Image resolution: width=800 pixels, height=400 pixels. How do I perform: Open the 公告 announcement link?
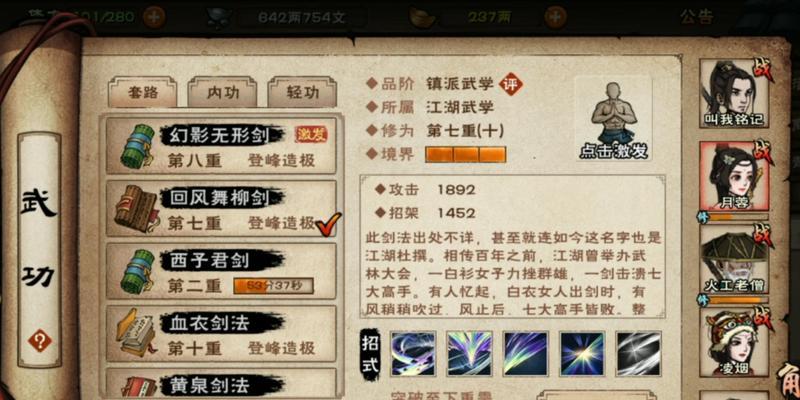click(x=696, y=17)
